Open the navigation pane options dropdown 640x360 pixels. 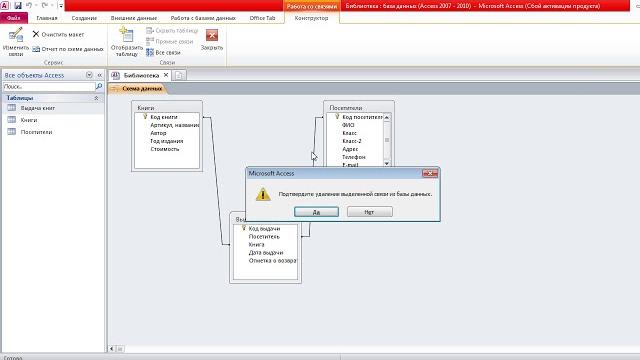click(89, 75)
